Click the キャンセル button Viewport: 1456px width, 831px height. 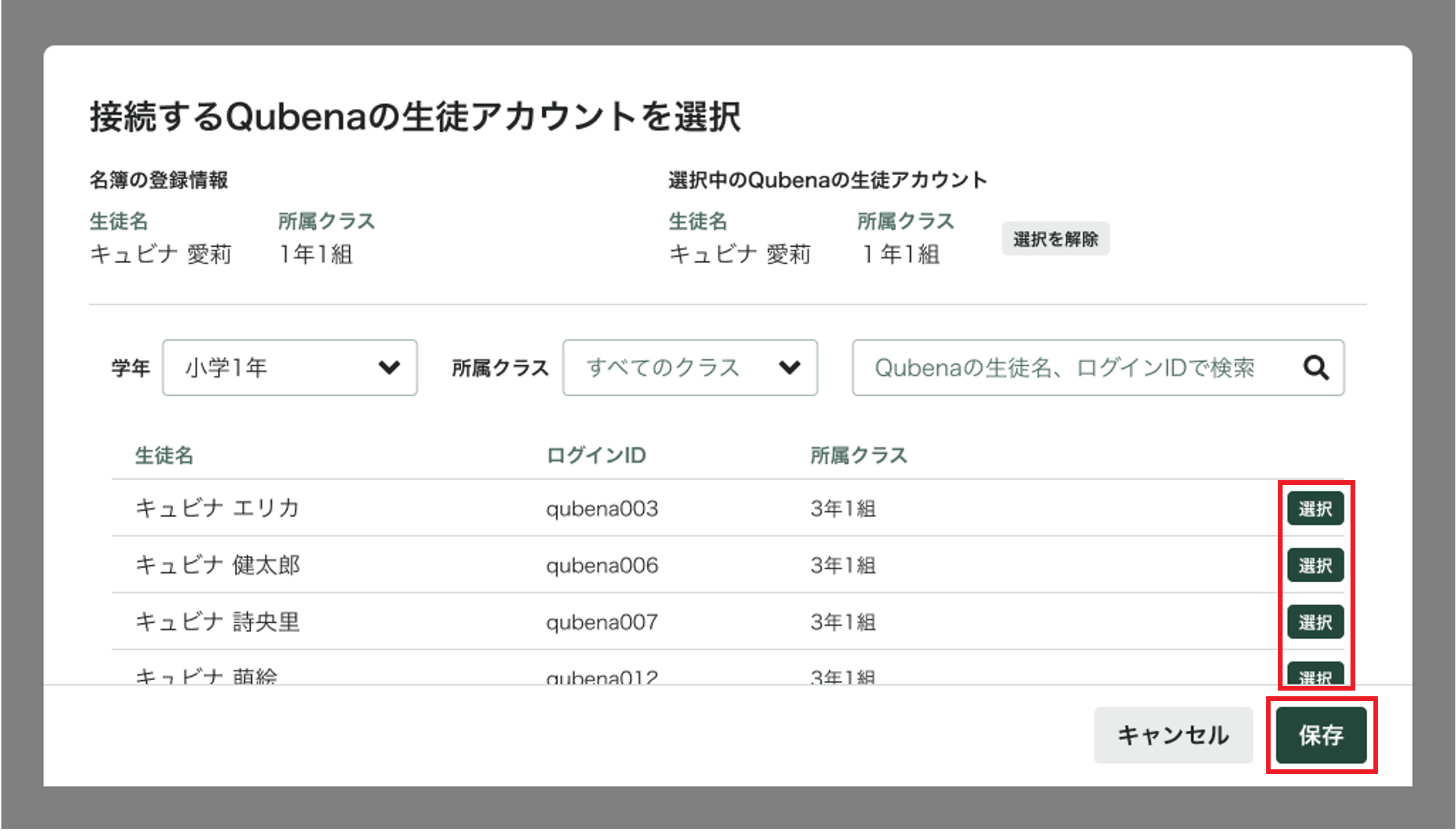[x=1173, y=735]
